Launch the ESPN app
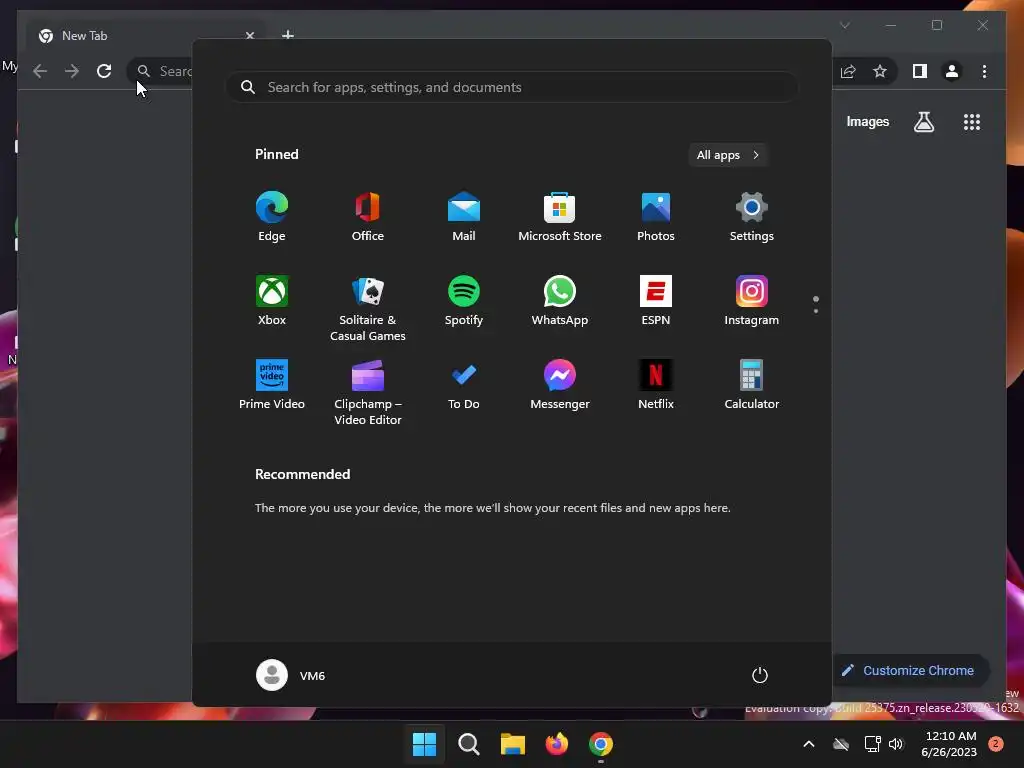 click(656, 300)
